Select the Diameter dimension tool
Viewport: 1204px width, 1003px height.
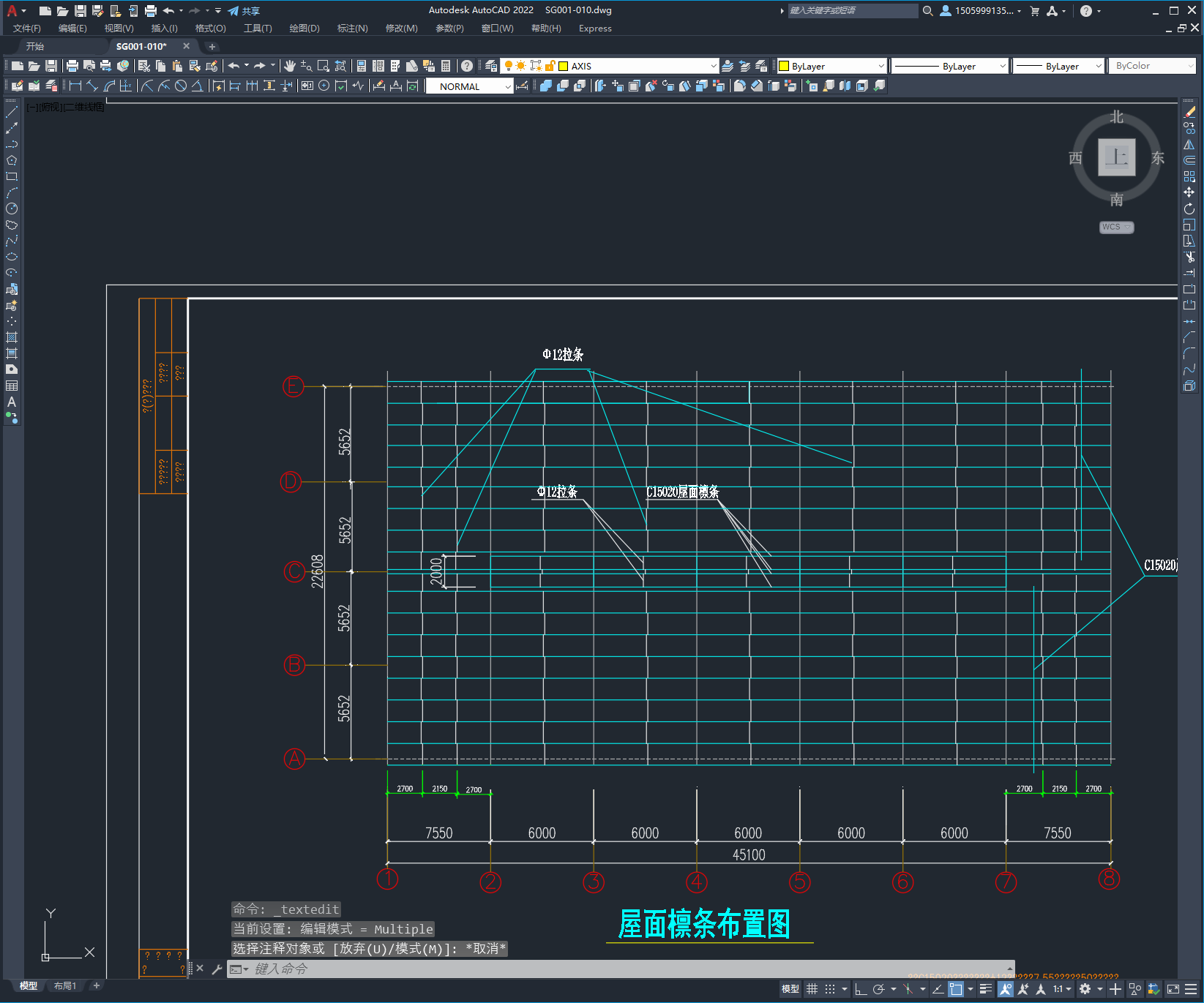point(180,86)
